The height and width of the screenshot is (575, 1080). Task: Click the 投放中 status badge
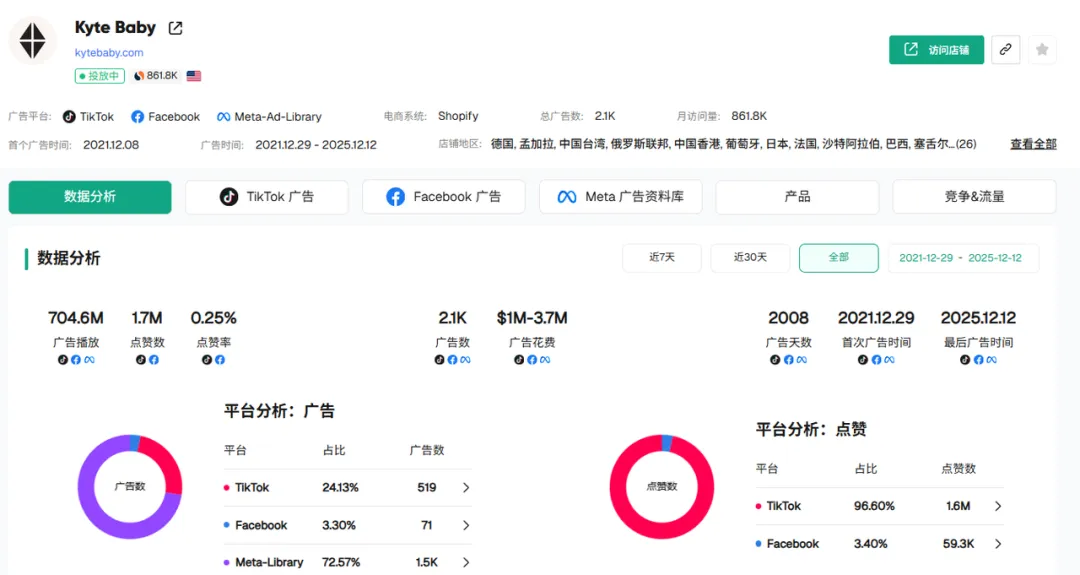[x=100, y=76]
